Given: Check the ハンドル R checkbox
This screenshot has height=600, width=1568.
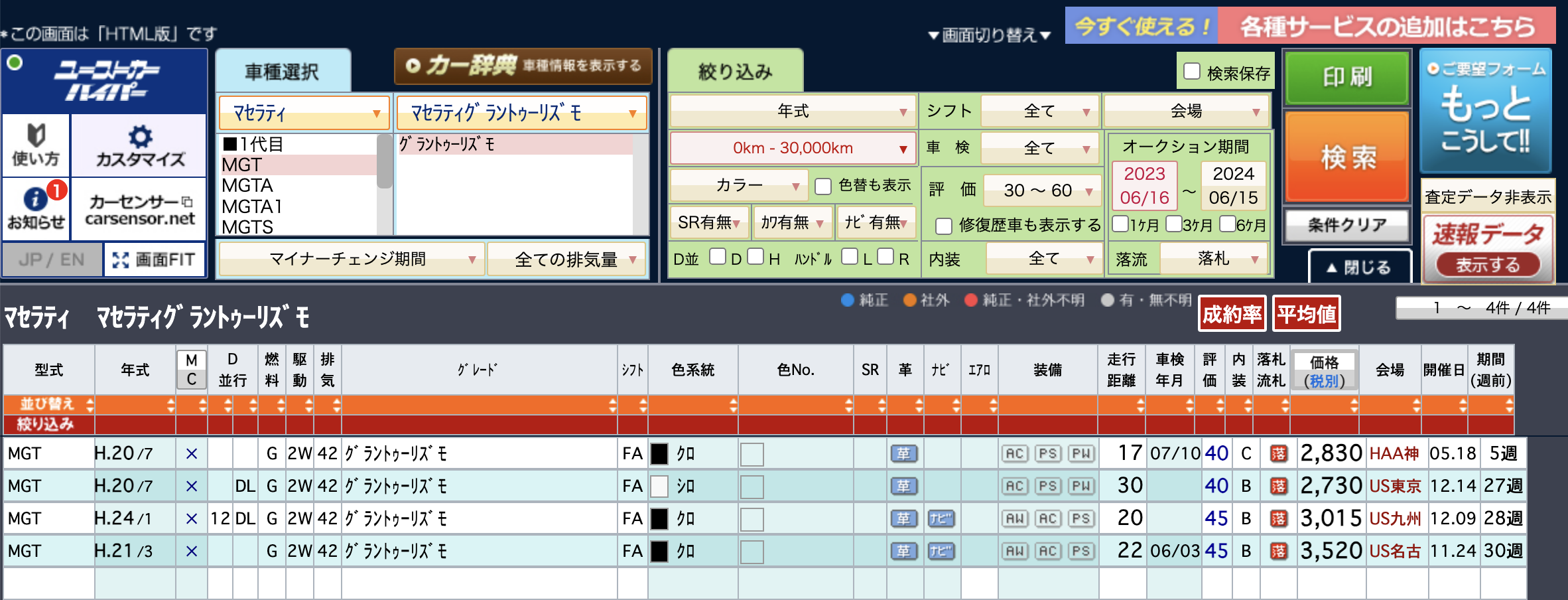Looking at the screenshot, I should point(885,256).
